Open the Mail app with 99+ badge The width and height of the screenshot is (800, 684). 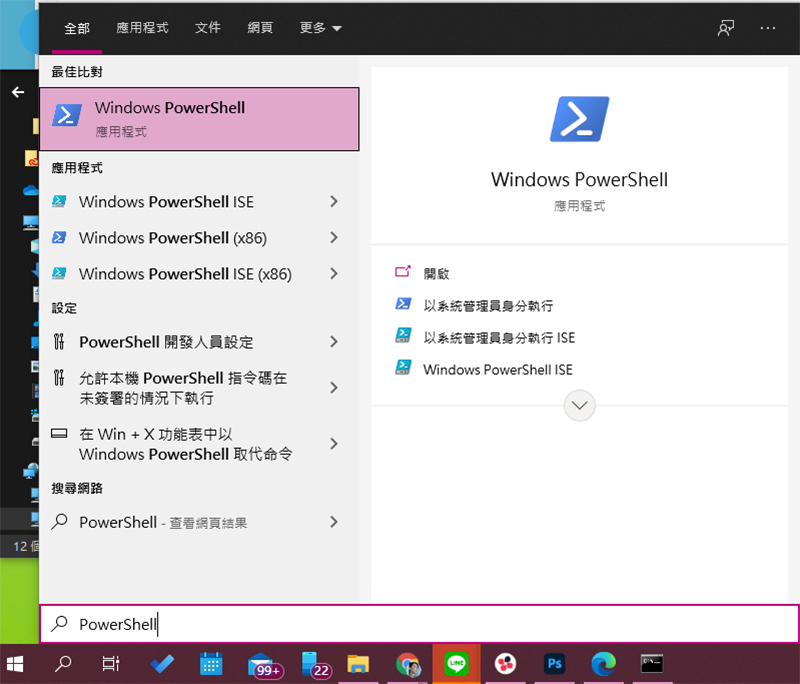(265, 665)
